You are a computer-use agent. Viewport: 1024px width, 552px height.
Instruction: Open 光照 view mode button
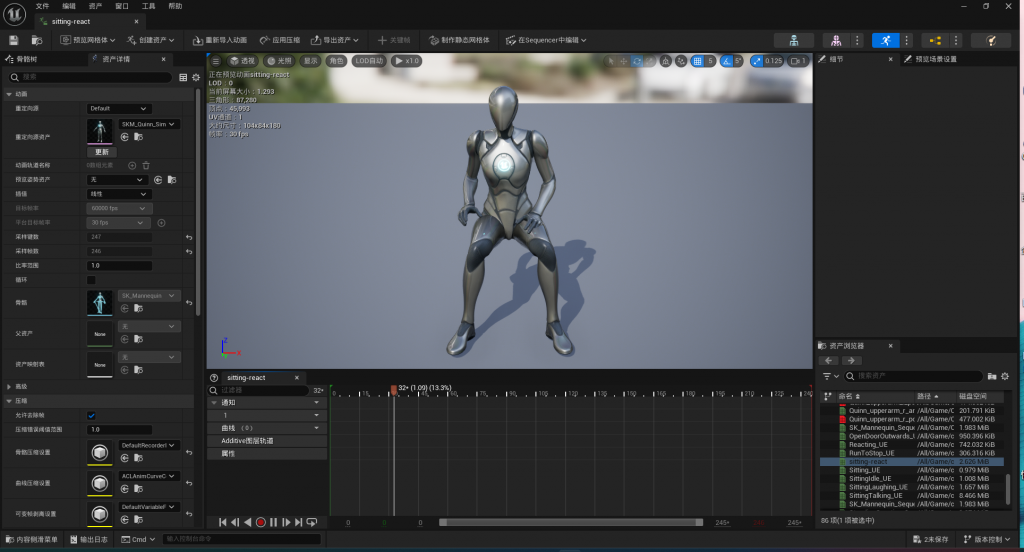pyautogui.click(x=280, y=61)
